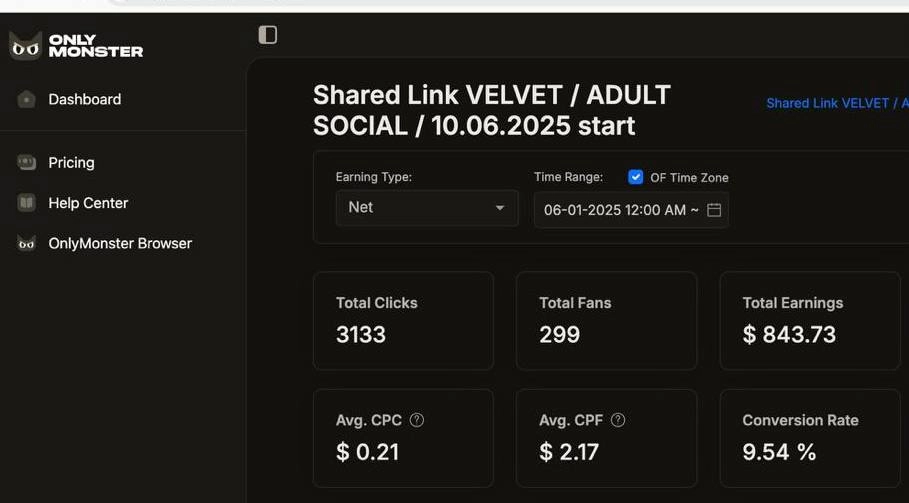Uncheck the OF Time Zone checkbox
Viewport: 909px width, 503px height.
coord(635,177)
